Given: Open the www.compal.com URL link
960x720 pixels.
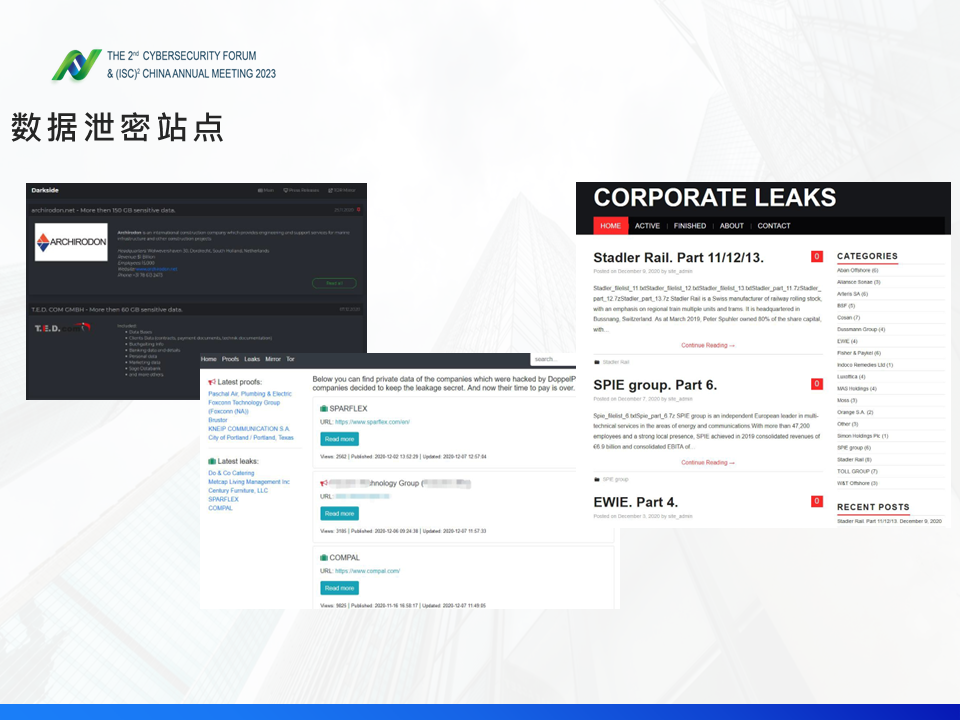Looking at the screenshot, I should pyautogui.click(x=367, y=571).
